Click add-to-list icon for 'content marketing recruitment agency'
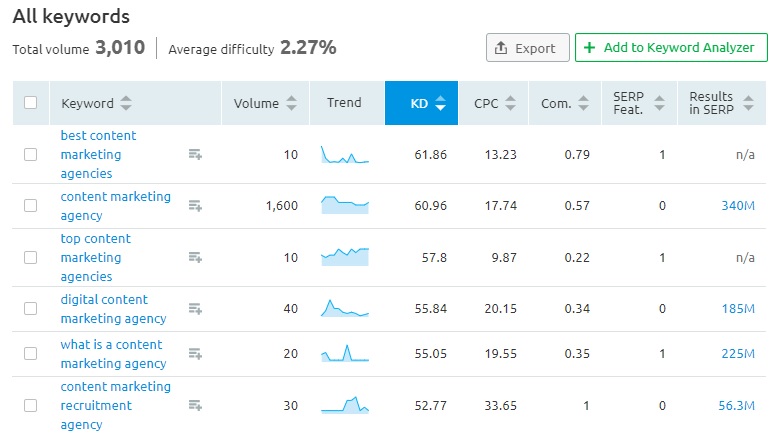 point(195,405)
